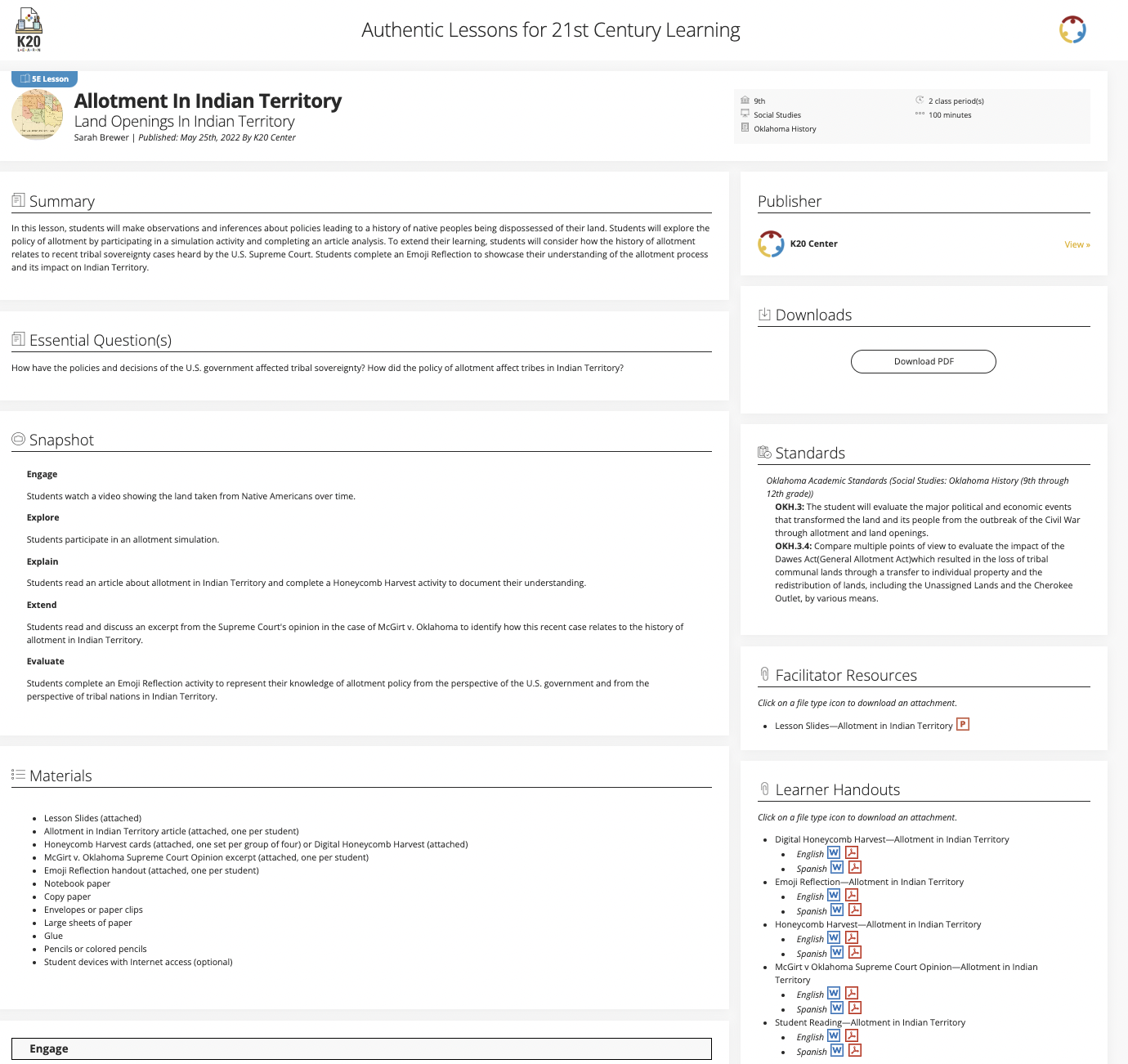
Task: Download English Word file for Digital Honeycomb Harvest
Action: point(834,853)
